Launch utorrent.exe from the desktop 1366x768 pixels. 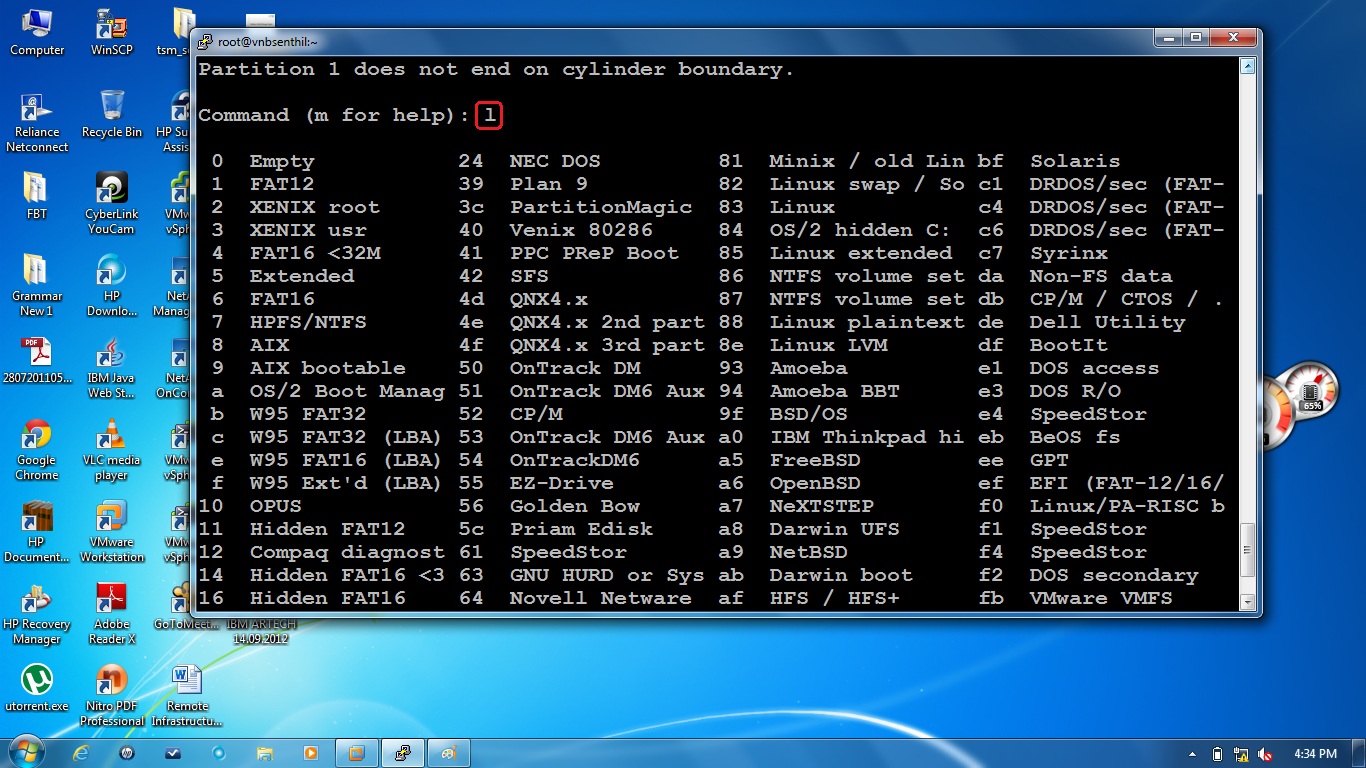(x=36, y=680)
